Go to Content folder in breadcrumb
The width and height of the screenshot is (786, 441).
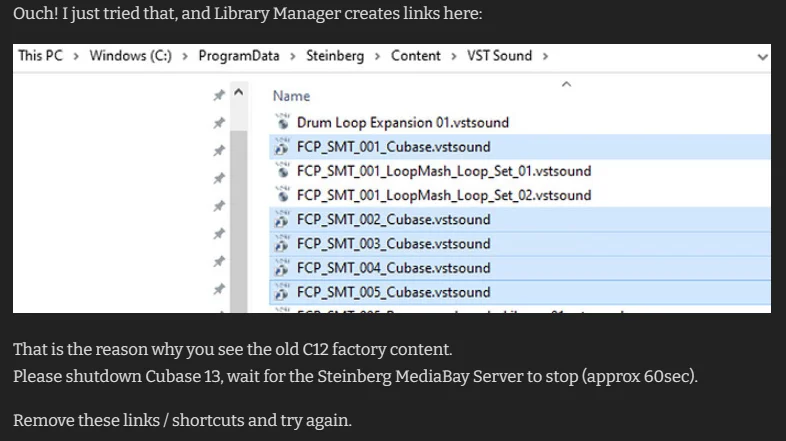(416, 56)
